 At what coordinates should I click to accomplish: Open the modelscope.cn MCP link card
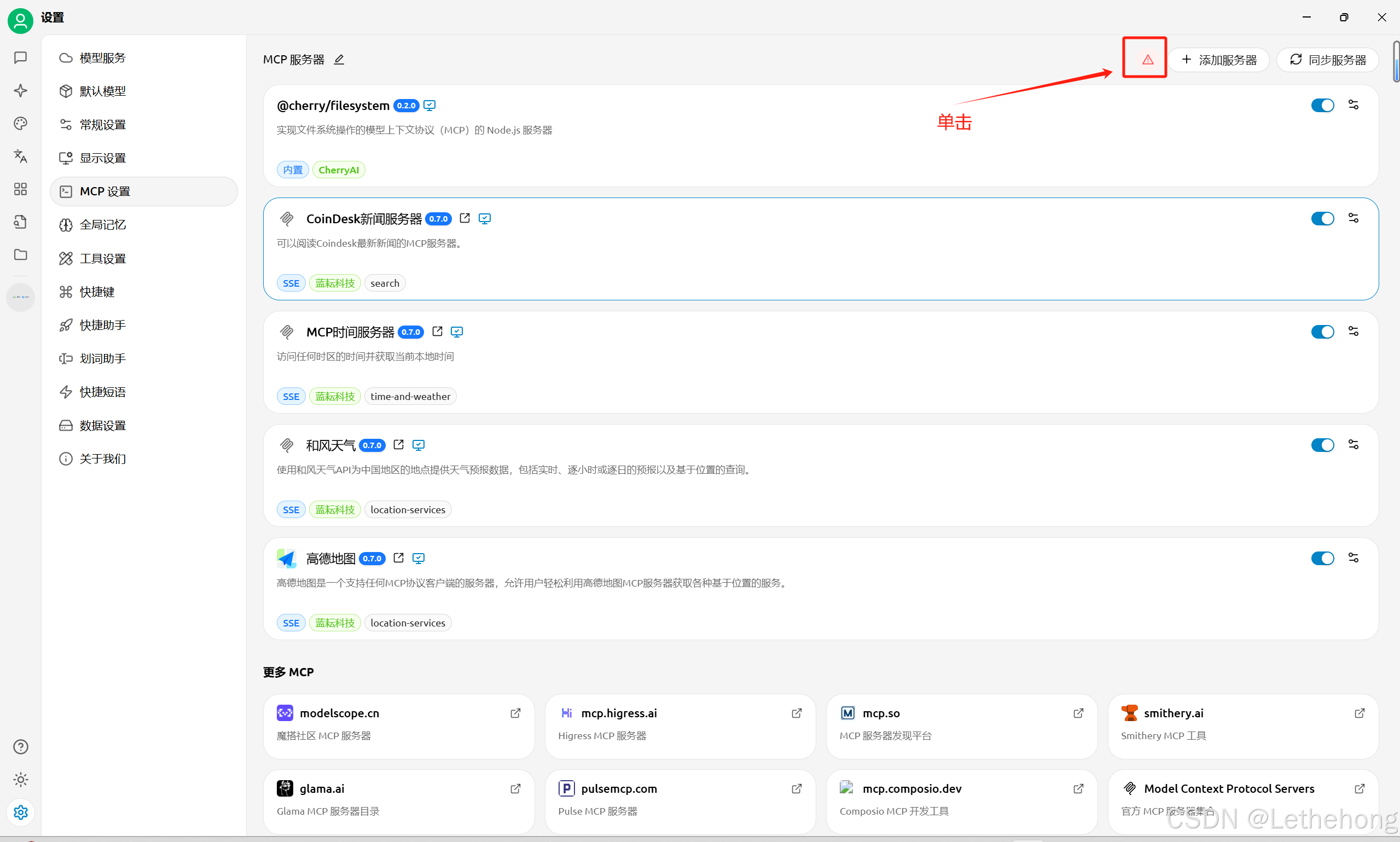[x=399, y=726]
